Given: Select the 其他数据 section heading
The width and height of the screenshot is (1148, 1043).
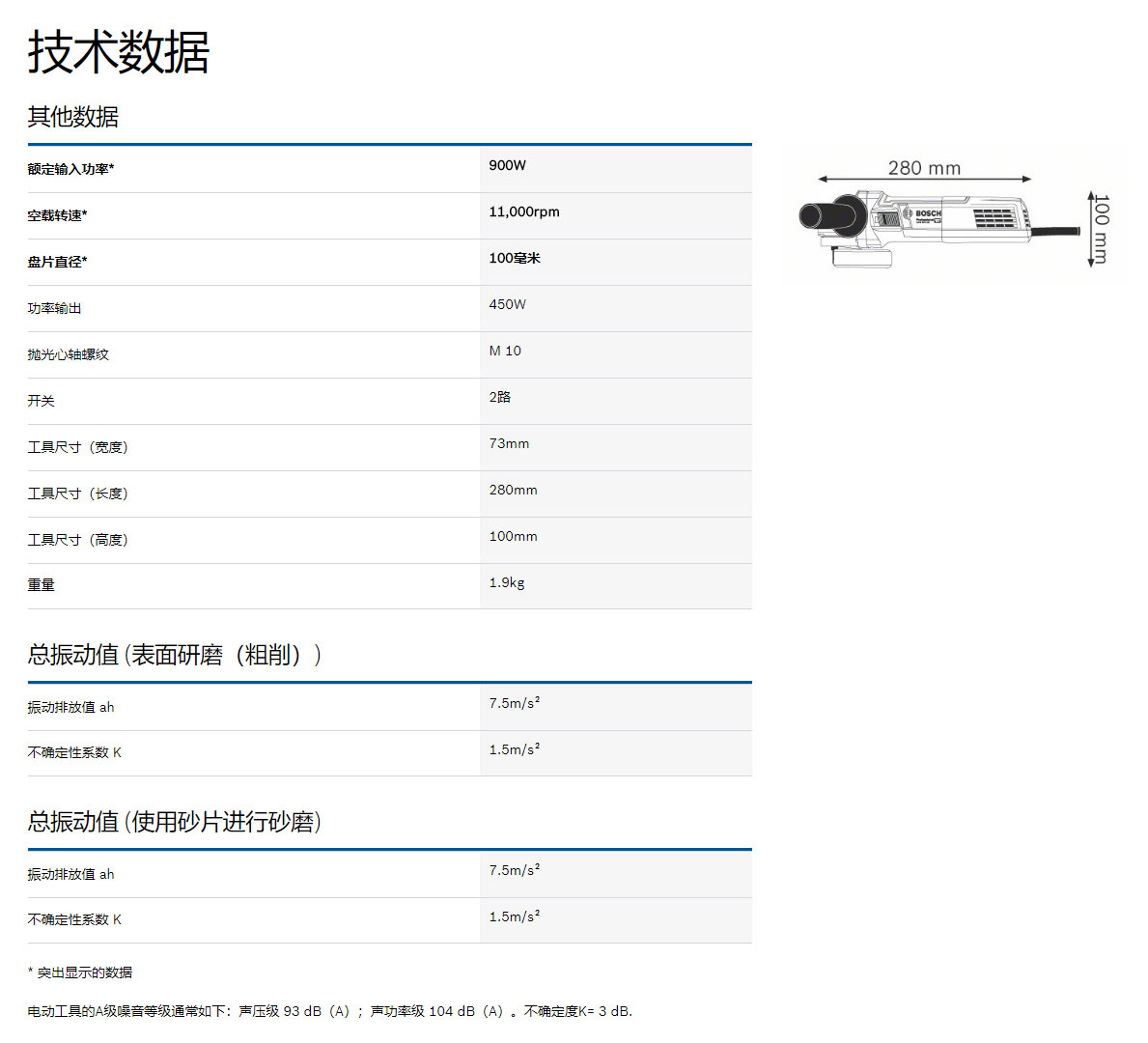Looking at the screenshot, I should pyautogui.click(x=73, y=117).
